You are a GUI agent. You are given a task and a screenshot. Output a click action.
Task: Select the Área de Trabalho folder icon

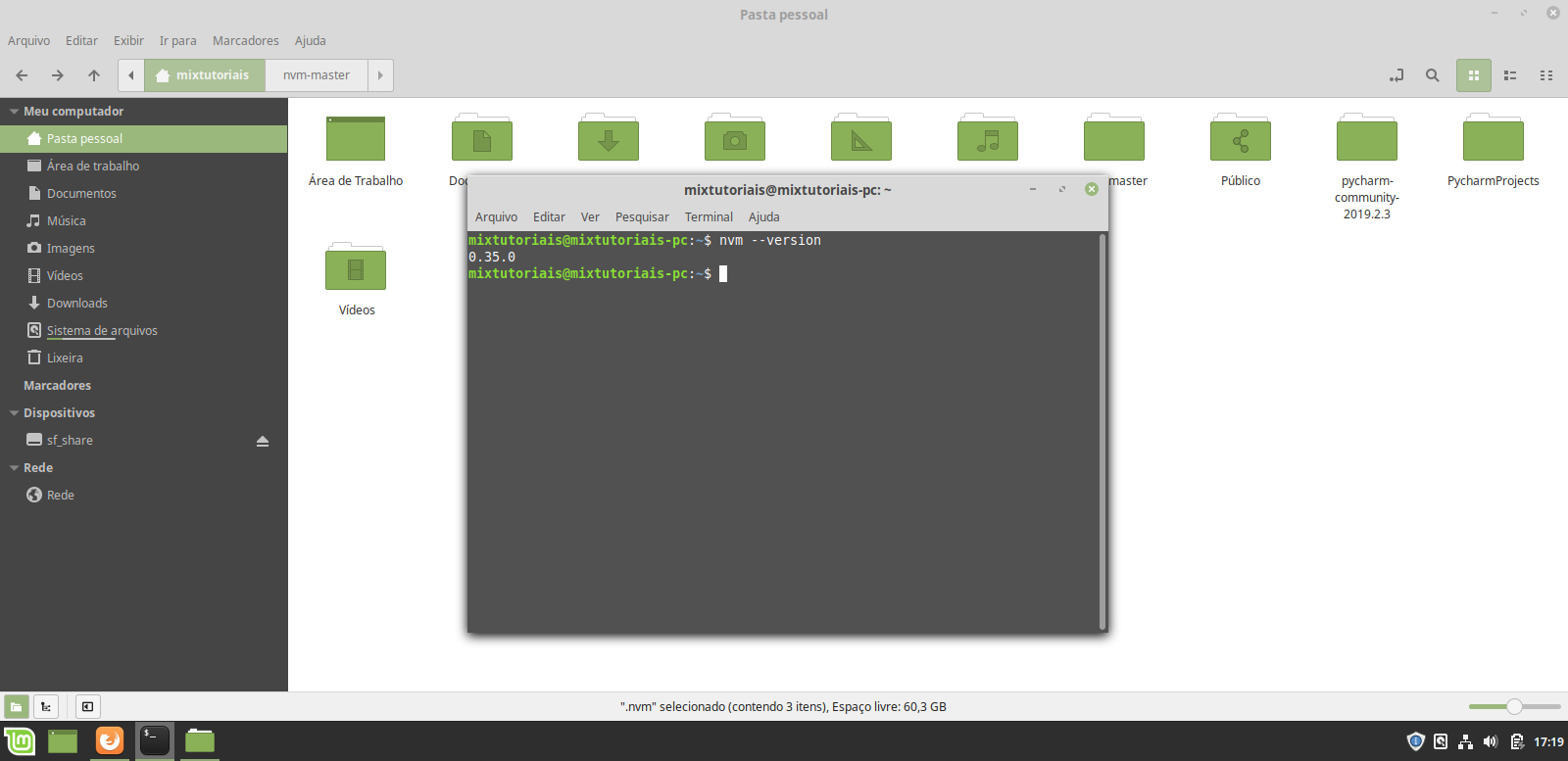click(x=356, y=138)
